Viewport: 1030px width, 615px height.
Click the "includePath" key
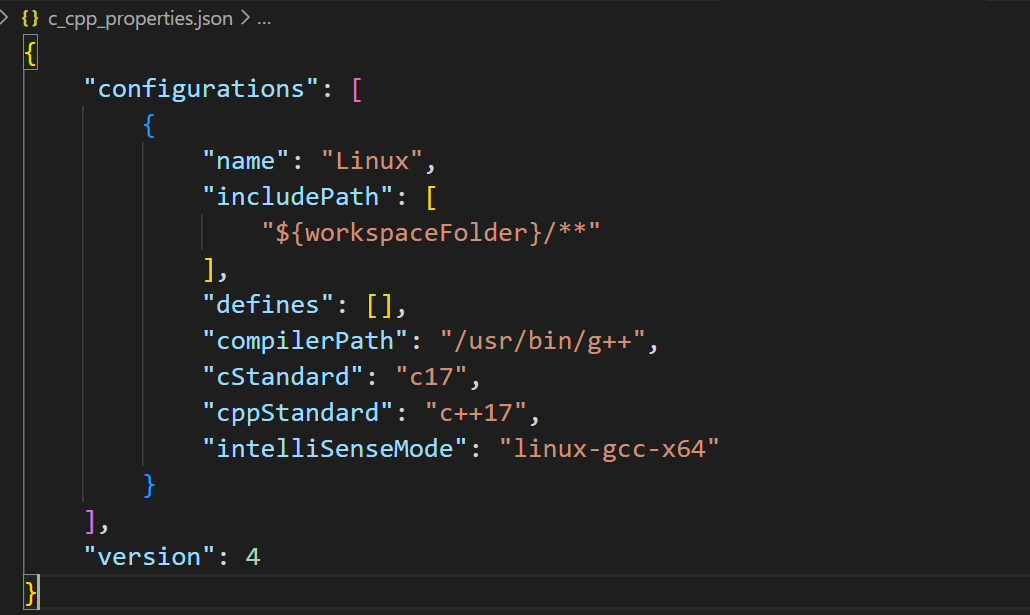pyautogui.click(x=298, y=197)
